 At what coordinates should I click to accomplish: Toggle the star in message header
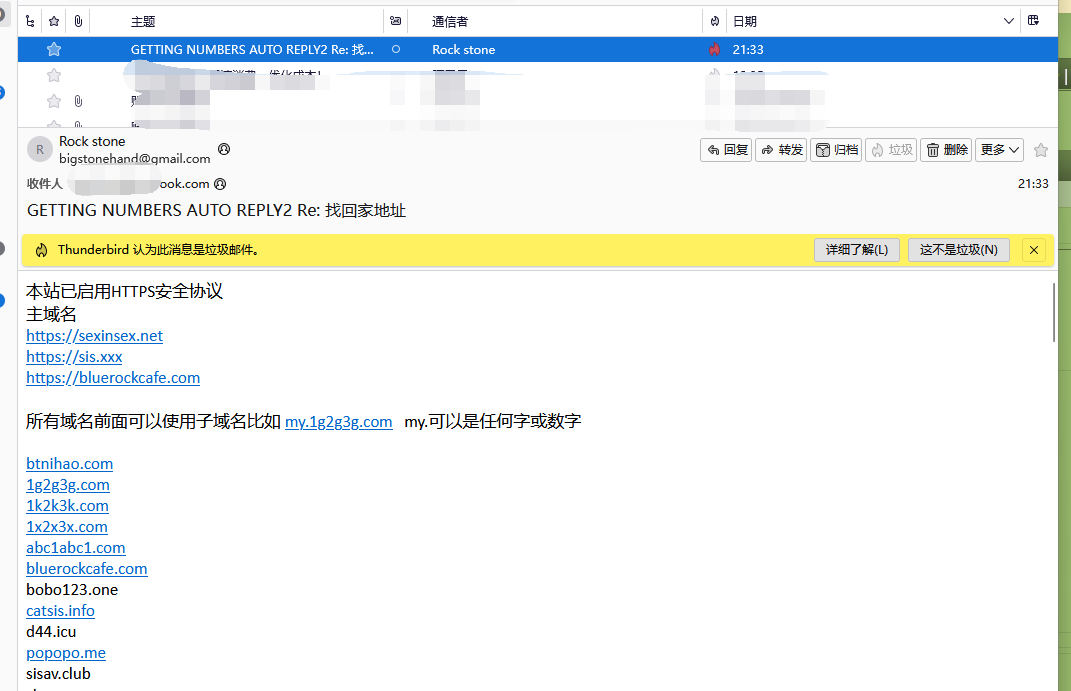[x=1041, y=150]
